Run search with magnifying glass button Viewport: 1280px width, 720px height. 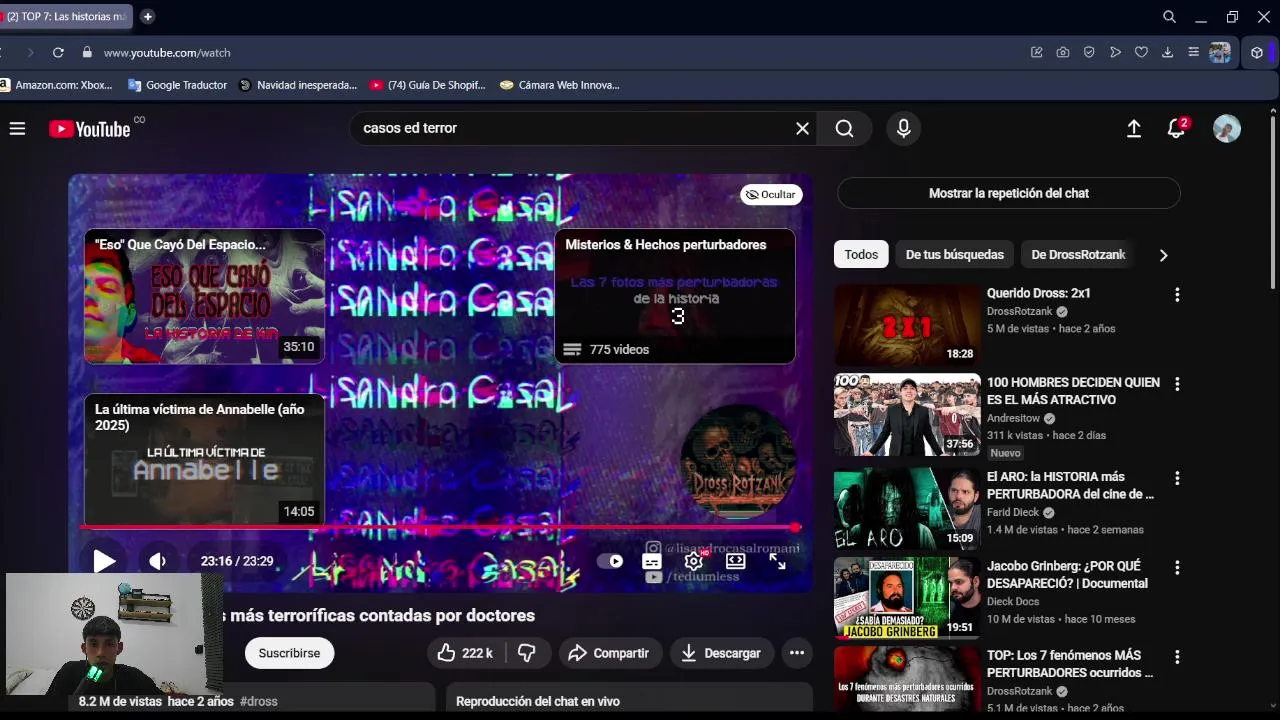844,128
